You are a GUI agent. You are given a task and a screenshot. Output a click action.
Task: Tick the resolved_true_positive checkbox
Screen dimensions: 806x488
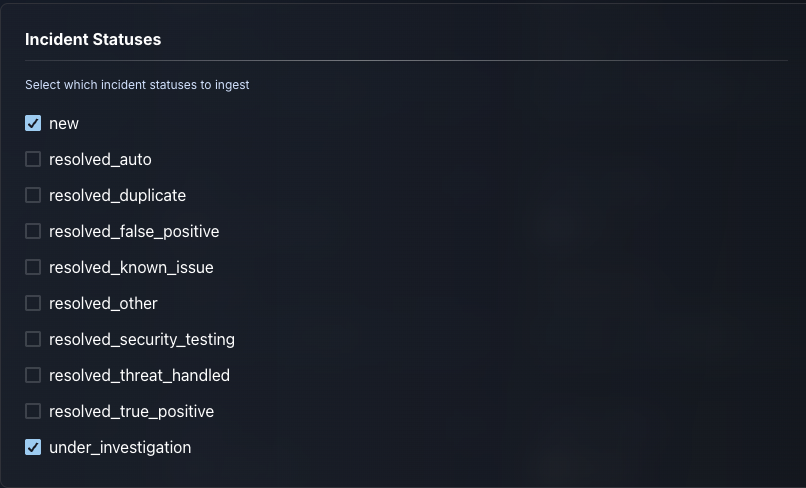[33, 411]
